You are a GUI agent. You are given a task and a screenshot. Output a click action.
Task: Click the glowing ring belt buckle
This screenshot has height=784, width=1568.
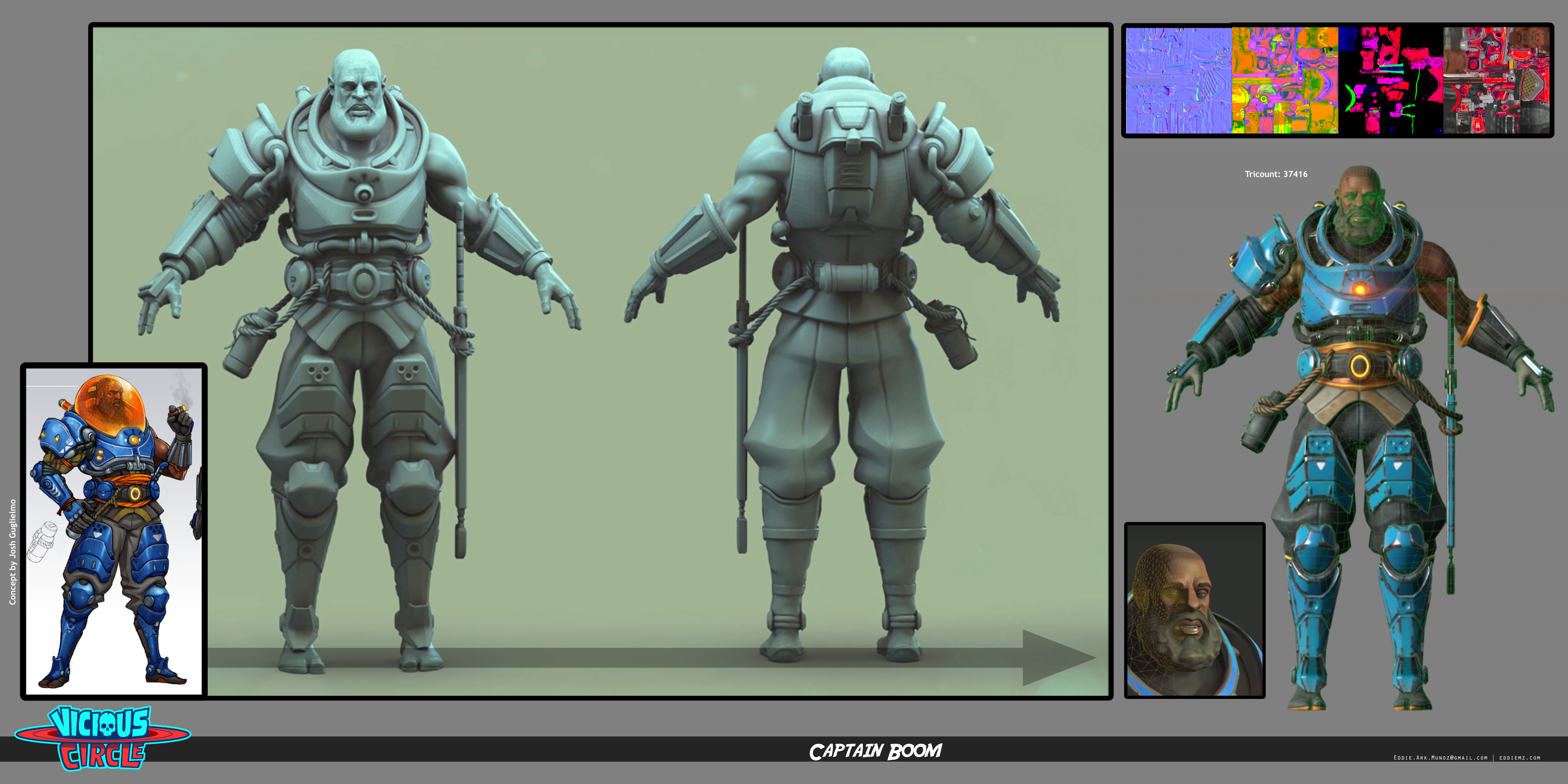pyautogui.click(x=1359, y=366)
